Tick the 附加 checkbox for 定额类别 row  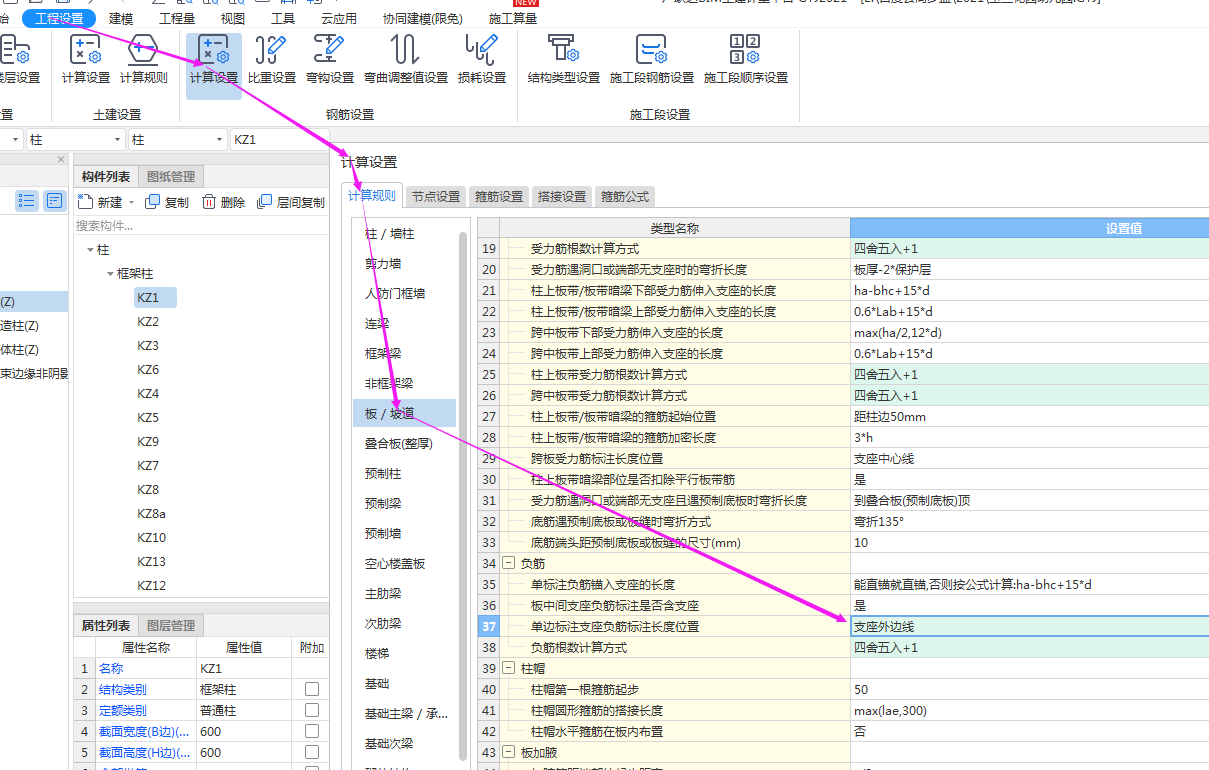(312, 710)
